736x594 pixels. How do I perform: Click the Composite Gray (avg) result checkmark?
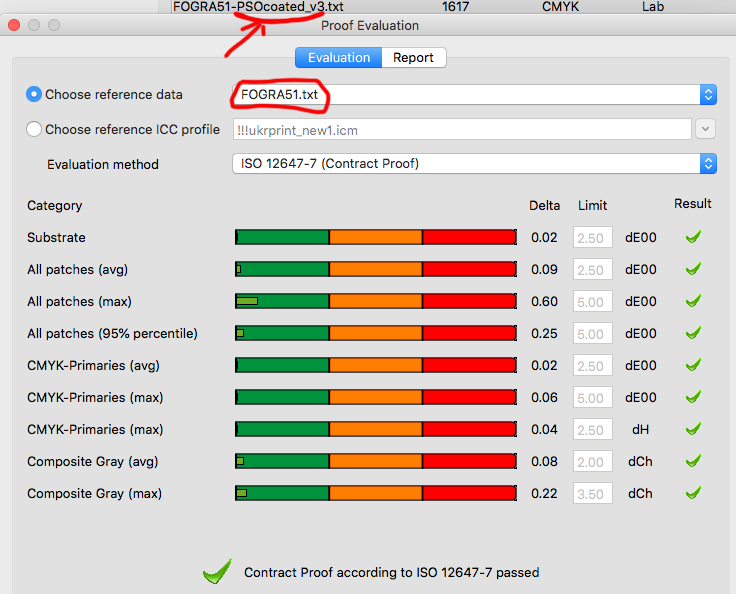coord(693,461)
